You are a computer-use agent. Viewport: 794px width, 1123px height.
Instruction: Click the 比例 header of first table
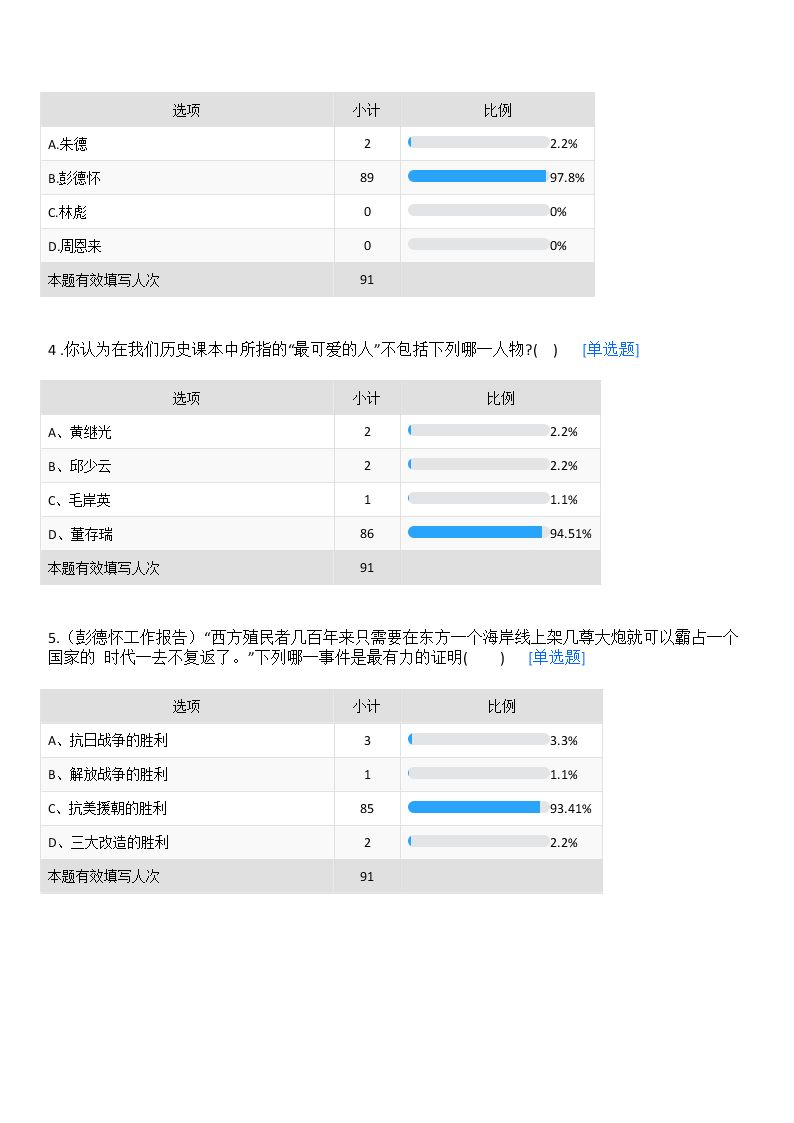(x=498, y=110)
